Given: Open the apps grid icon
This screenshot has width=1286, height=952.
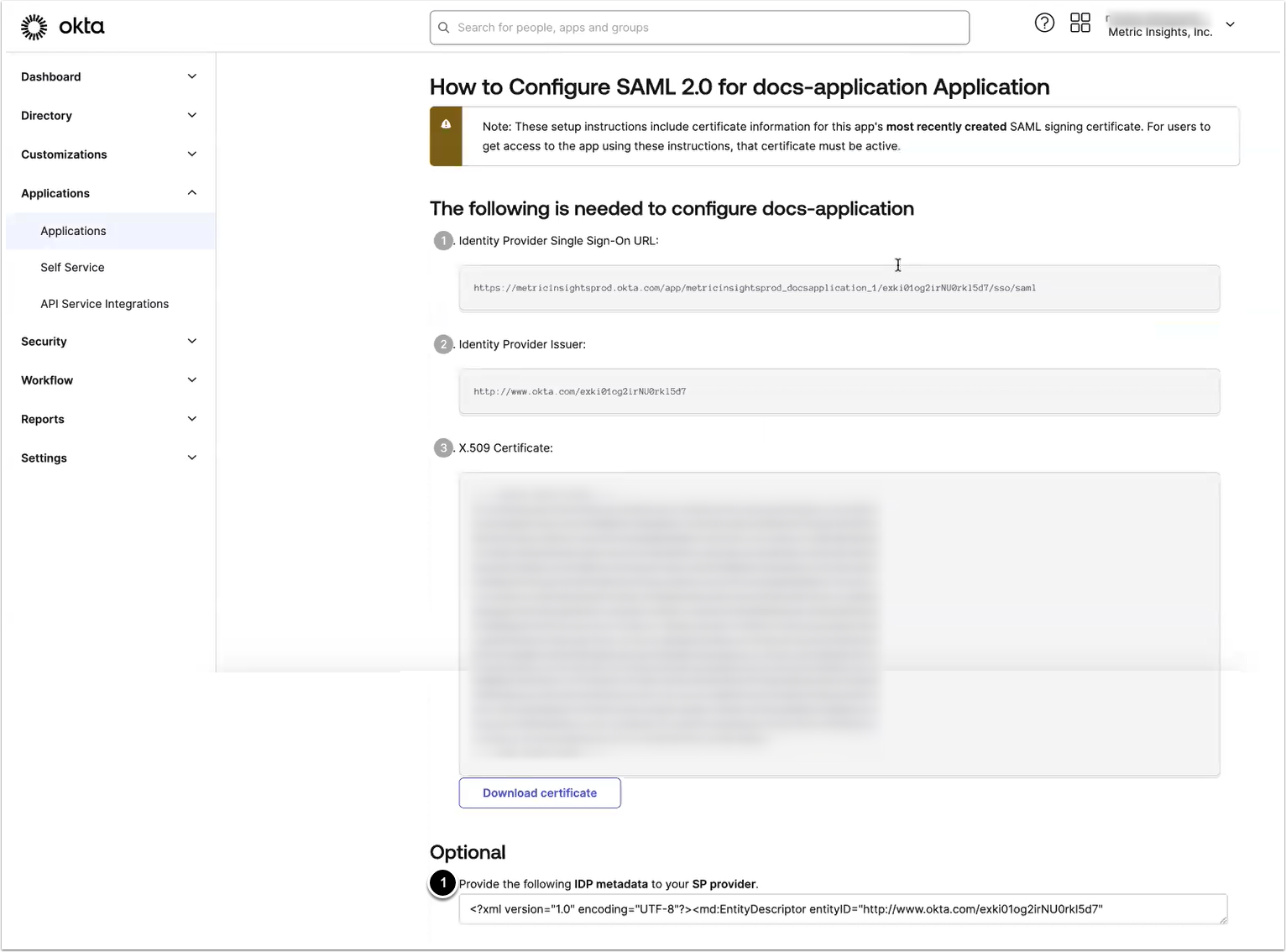Looking at the screenshot, I should pyautogui.click(x=1080, y=24).
